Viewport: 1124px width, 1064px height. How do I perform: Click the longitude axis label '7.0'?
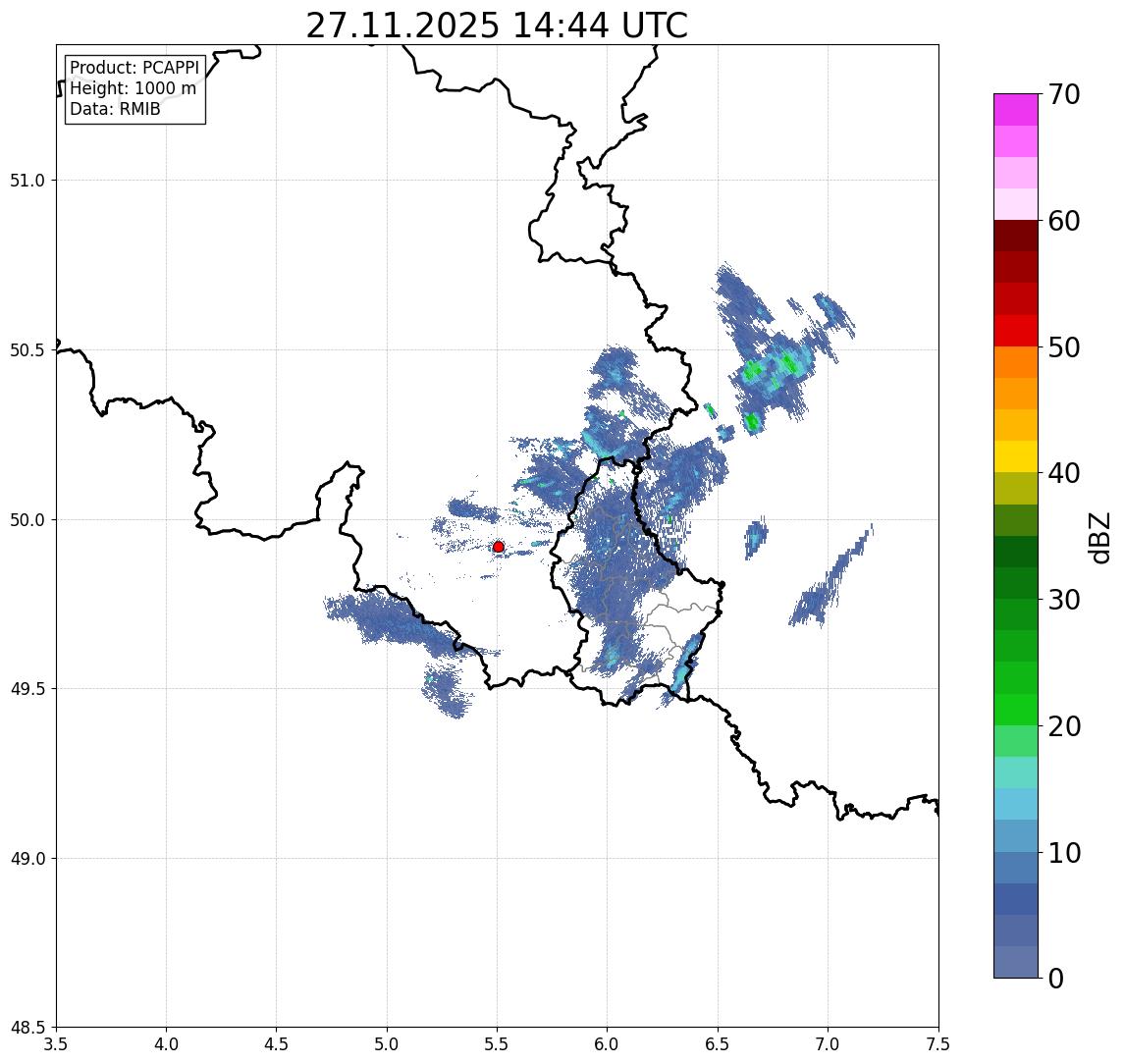[828, 1044]
